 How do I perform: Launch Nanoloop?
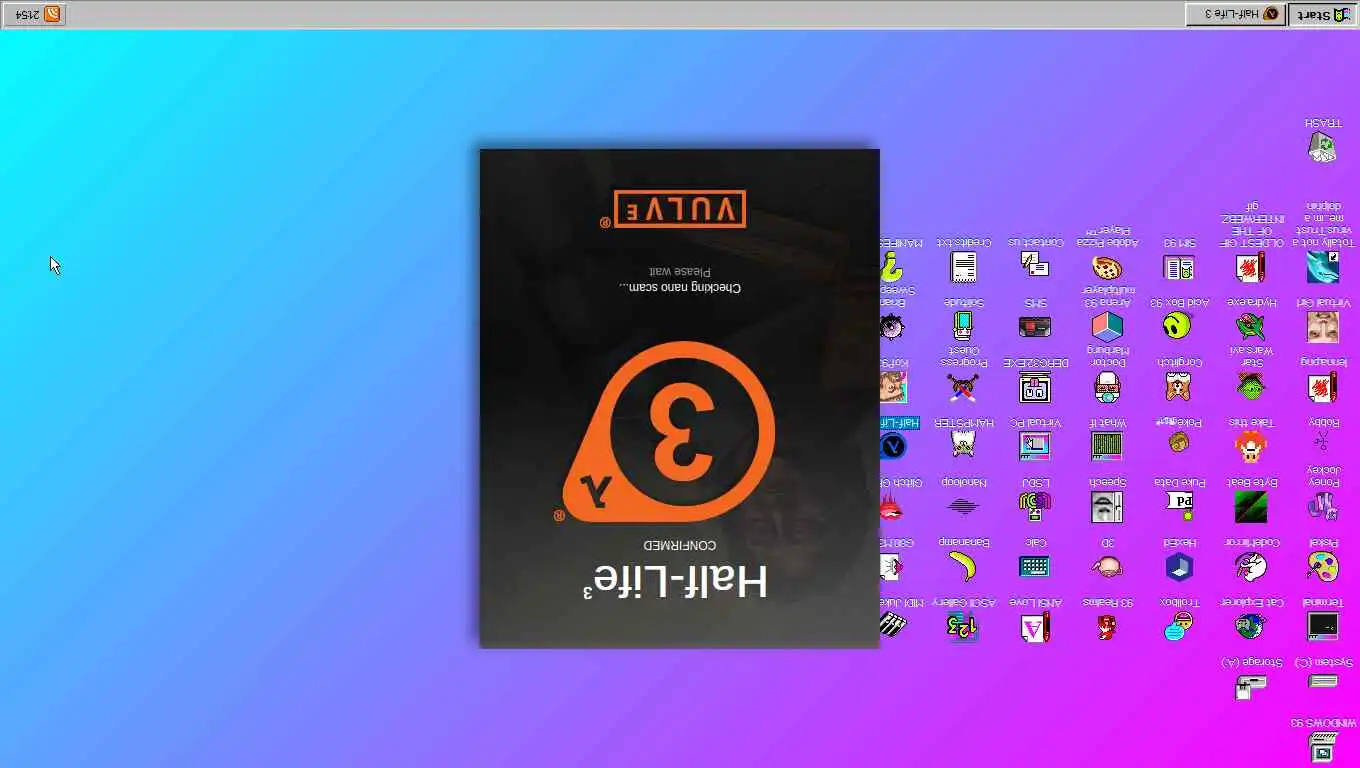click(963, 506)
